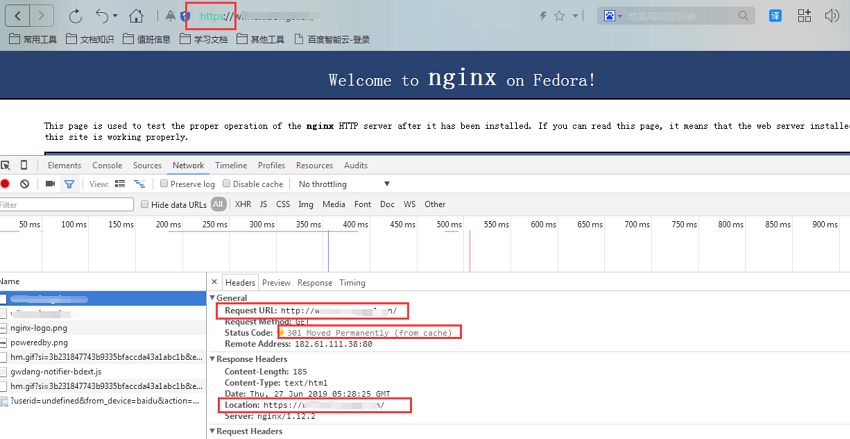Switch to Network tab
This screenshot has height=439, width=850.
(189, 165)
